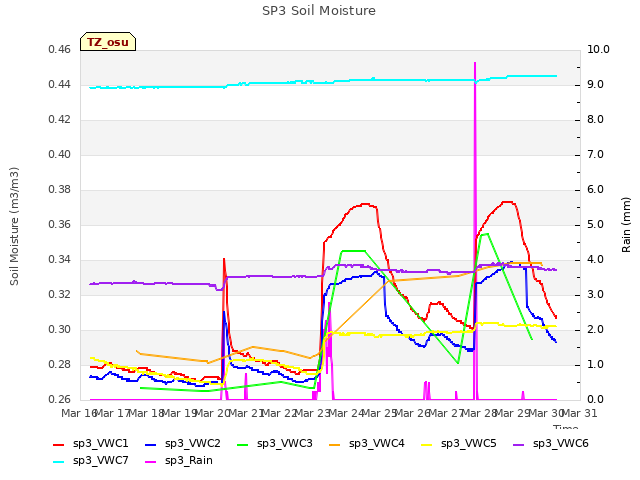This screenshot has height=480, width=640.
Task: Click the 0.42 left axis tick label
Action: coord(60,120)
